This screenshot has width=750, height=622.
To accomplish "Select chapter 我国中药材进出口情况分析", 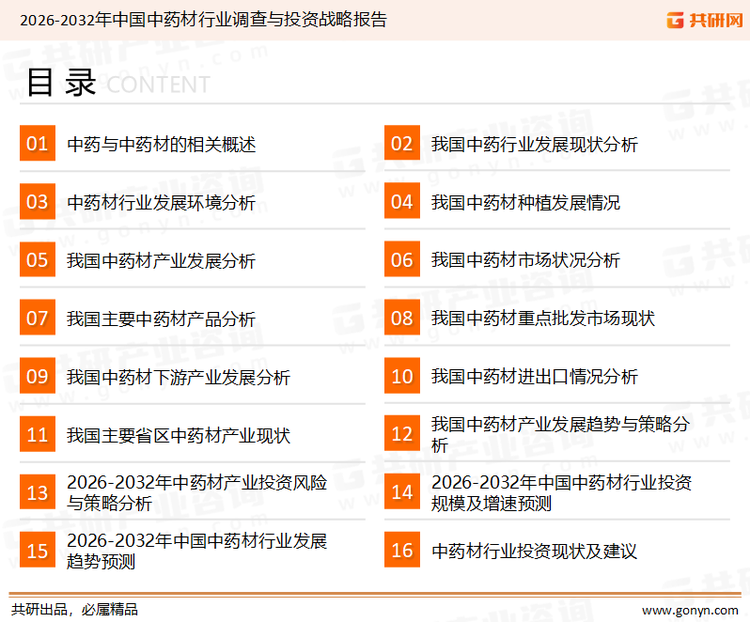I will tap(534, 377).
